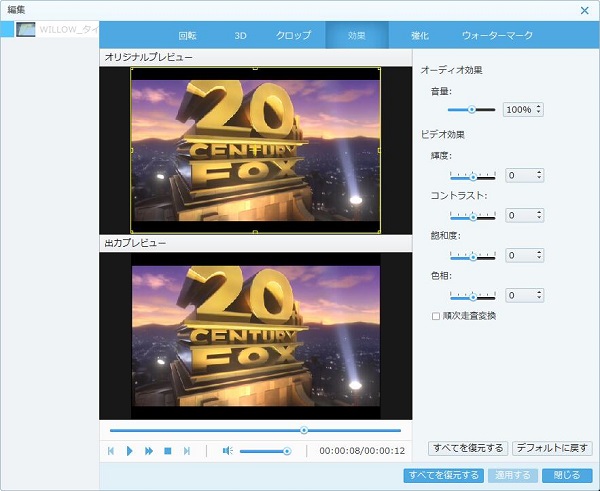Click blue すべてを復元する button at bottom
The image size is (600, 491).
pyautogui.click(x=443, y=475)
